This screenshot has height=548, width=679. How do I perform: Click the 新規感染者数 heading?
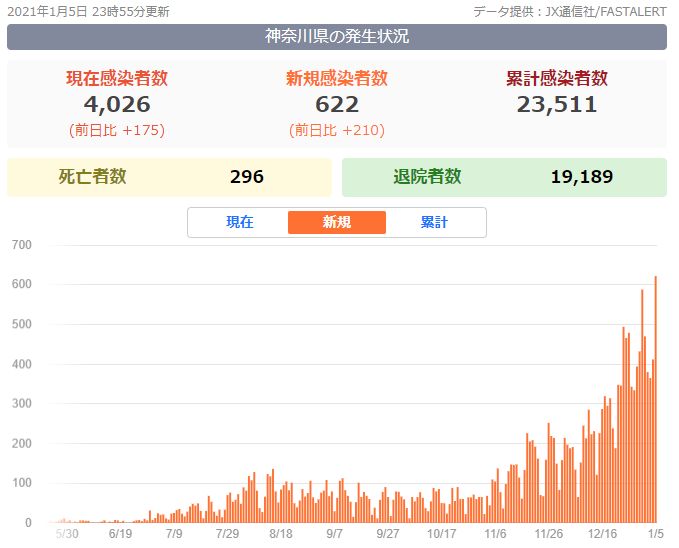click(337, 78)
